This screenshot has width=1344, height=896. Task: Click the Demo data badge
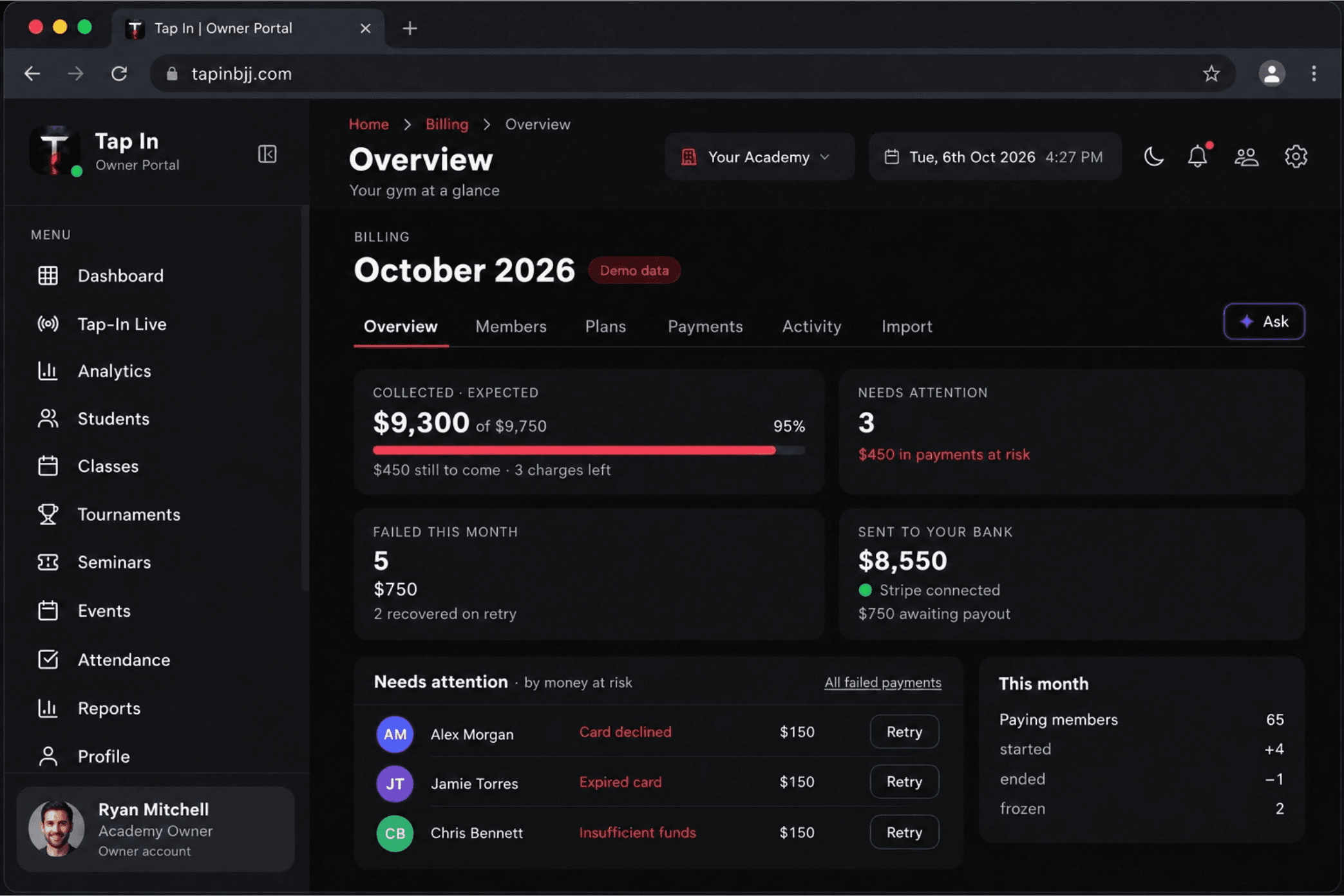point(634,270)
